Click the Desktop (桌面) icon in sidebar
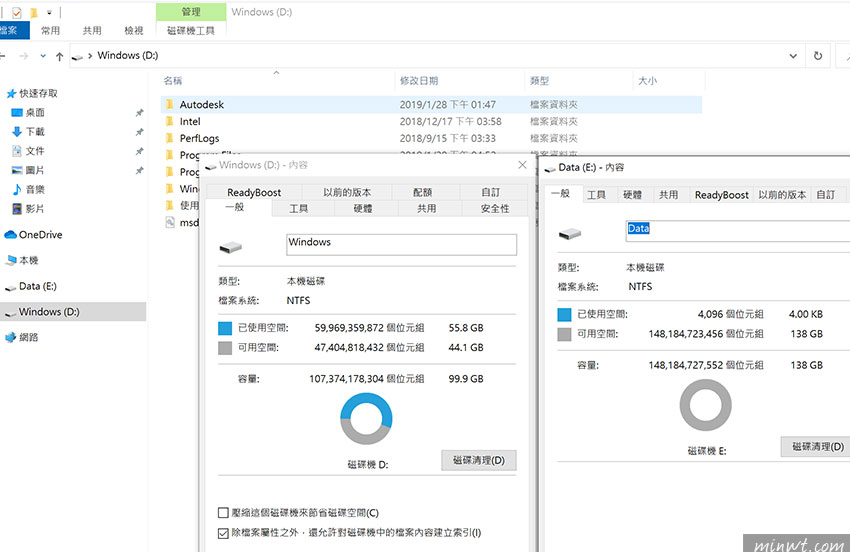The image size is (850, 552). tap(17, 113)
